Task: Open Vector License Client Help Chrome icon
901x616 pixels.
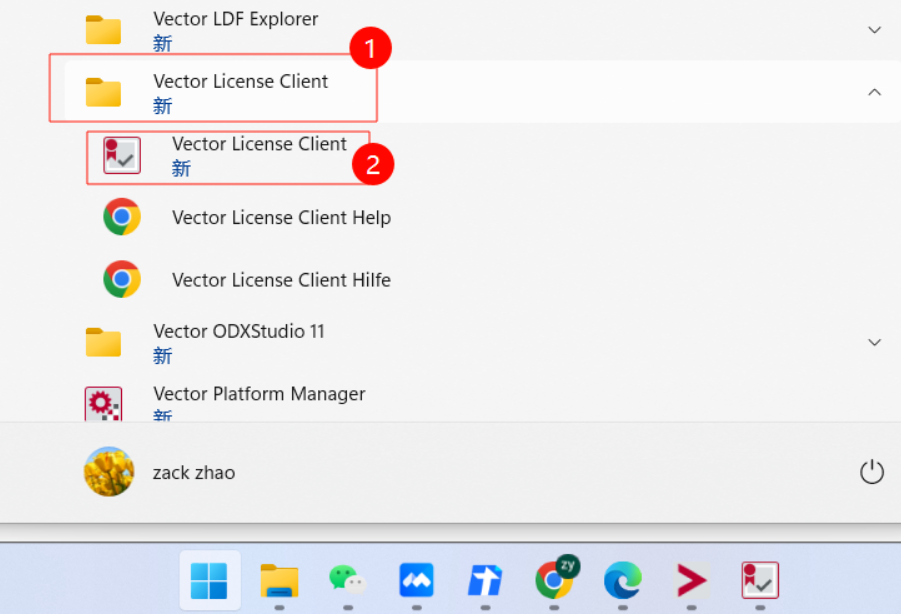Action: point(122,217)
